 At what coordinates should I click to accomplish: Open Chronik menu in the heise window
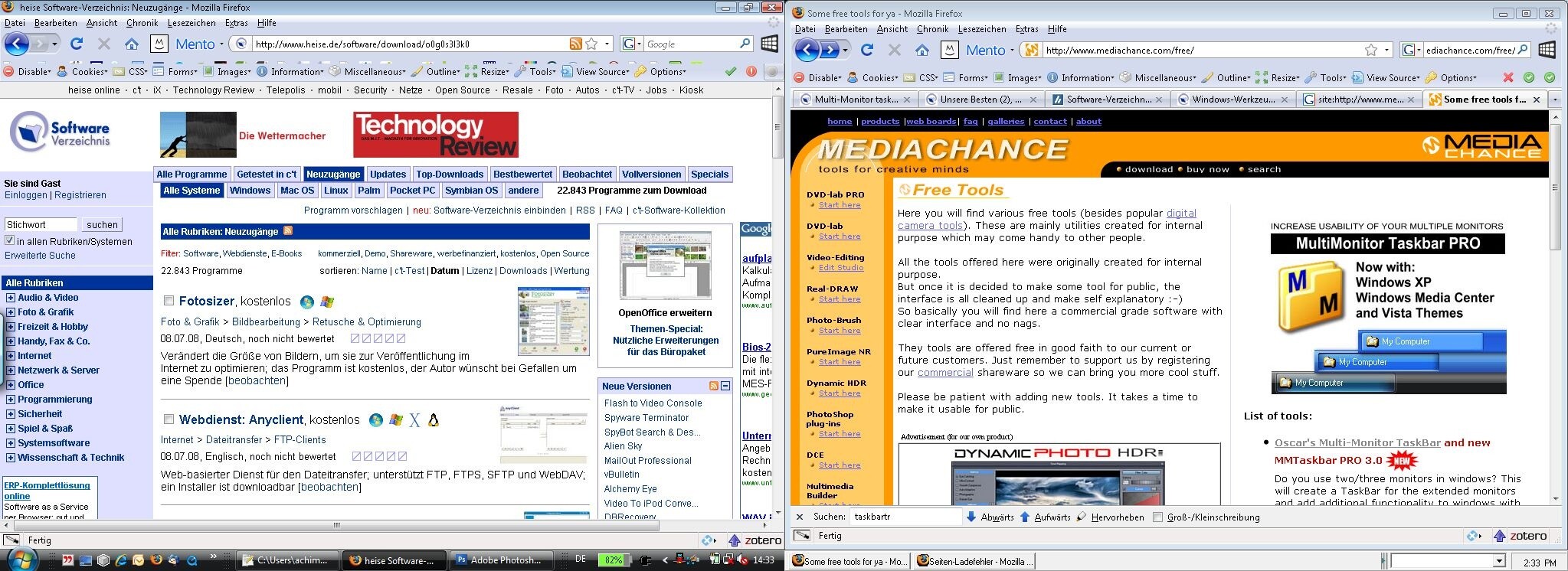click(x=142, y=23)
